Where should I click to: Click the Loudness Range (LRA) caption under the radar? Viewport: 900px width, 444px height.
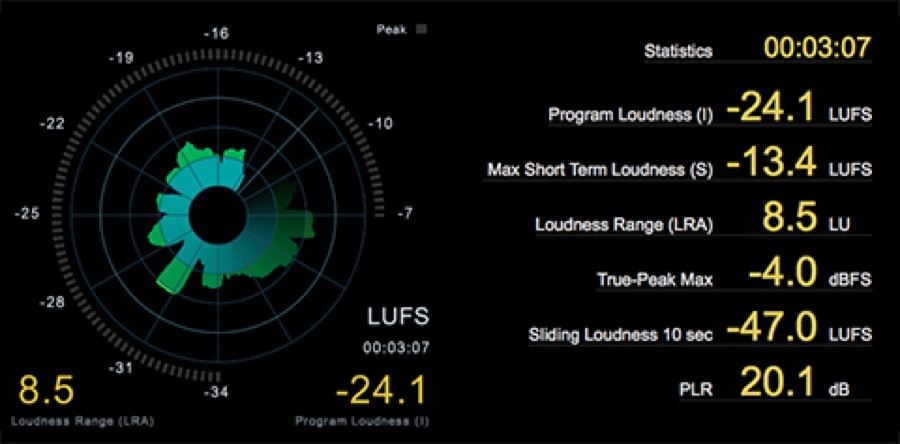pos(82,421)
